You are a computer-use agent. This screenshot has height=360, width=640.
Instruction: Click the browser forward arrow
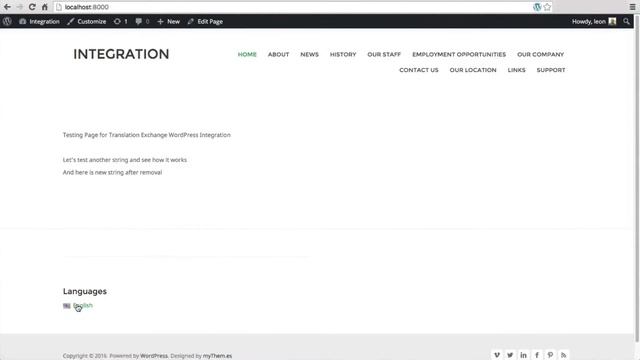19,7
